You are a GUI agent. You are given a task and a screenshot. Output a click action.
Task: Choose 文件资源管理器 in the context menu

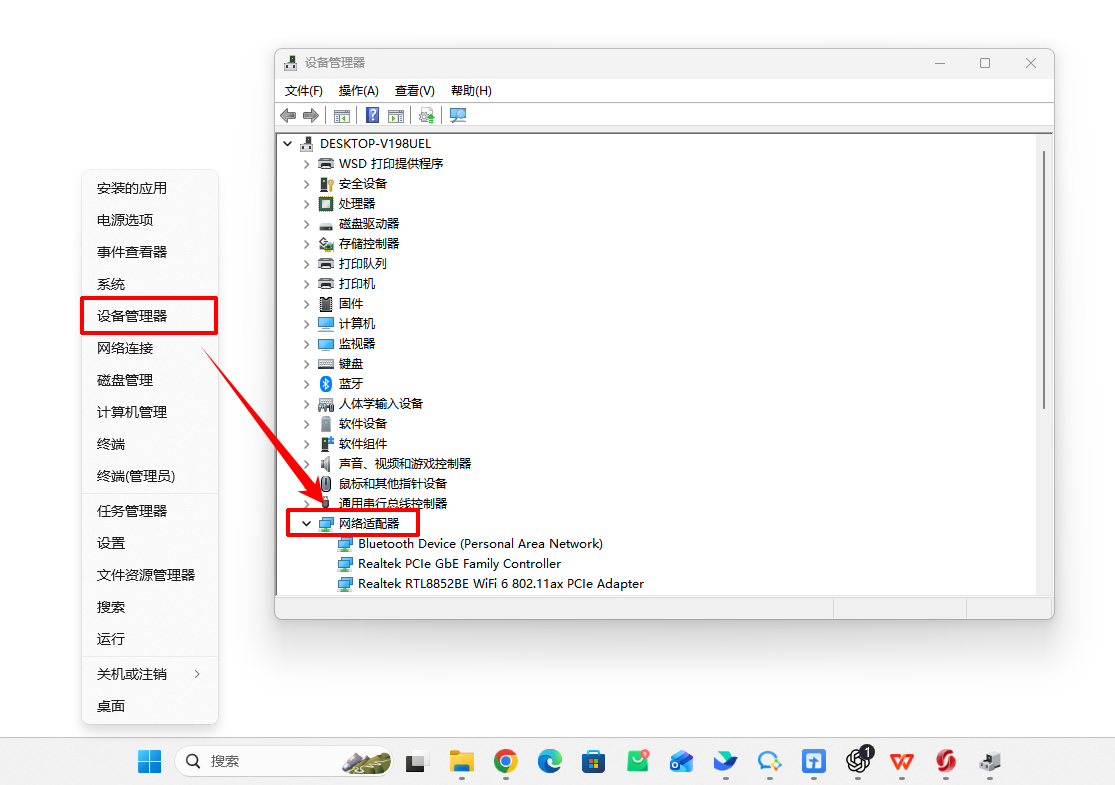(149, 575)
